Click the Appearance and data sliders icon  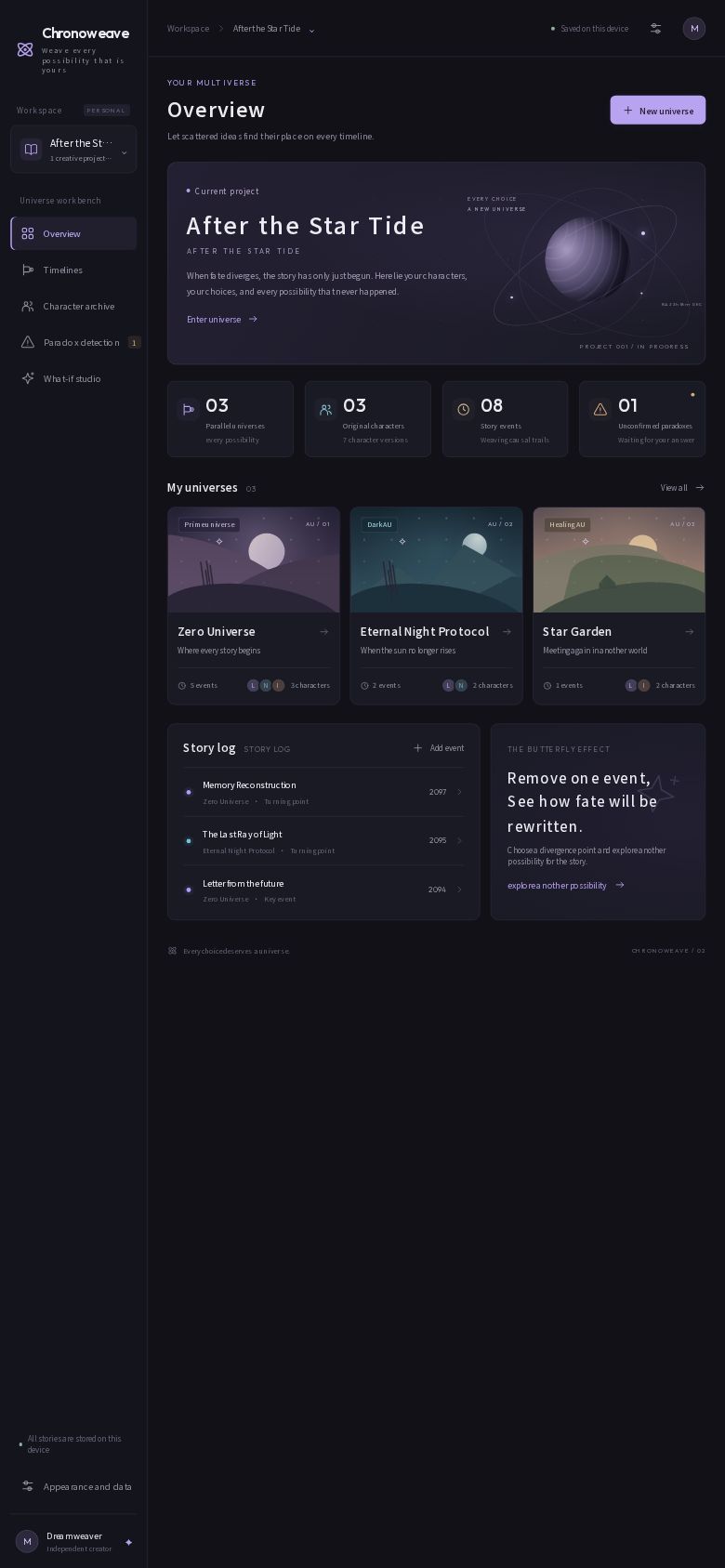[28, 1486]
